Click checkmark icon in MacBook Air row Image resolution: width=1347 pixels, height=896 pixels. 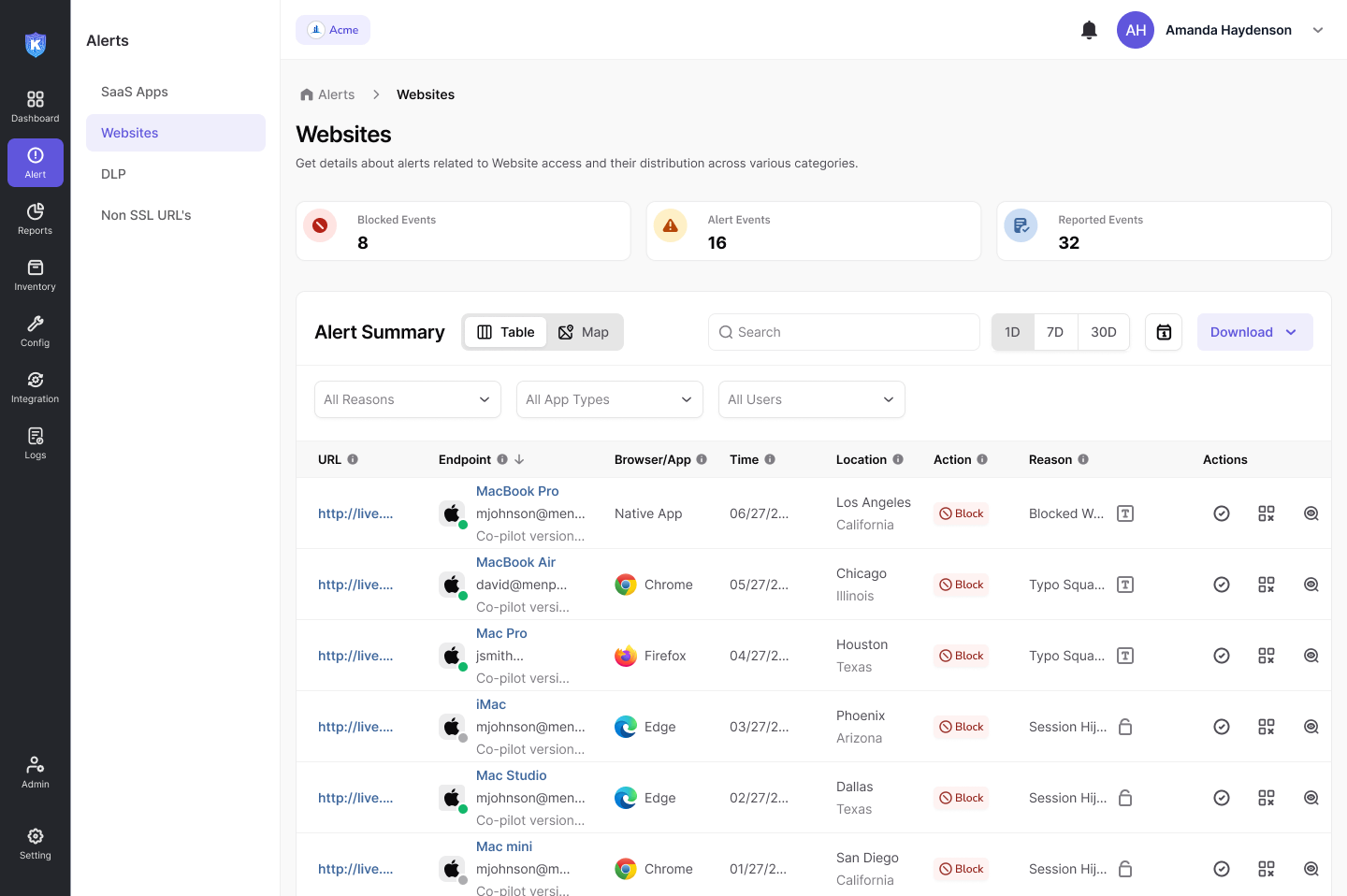coord(1222,585)
